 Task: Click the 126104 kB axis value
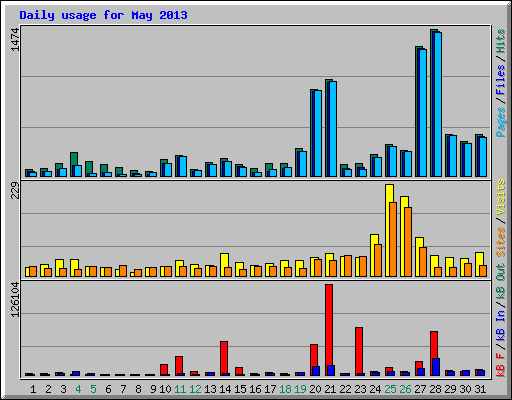(15, 300)
